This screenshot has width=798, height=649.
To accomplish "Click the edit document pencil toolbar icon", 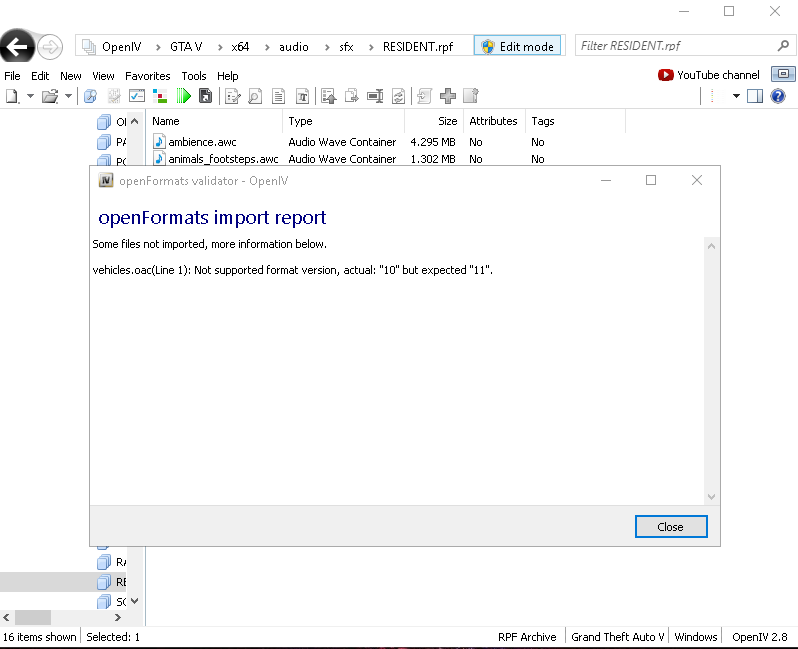I will pyautogui.click(x=233, y=96).
